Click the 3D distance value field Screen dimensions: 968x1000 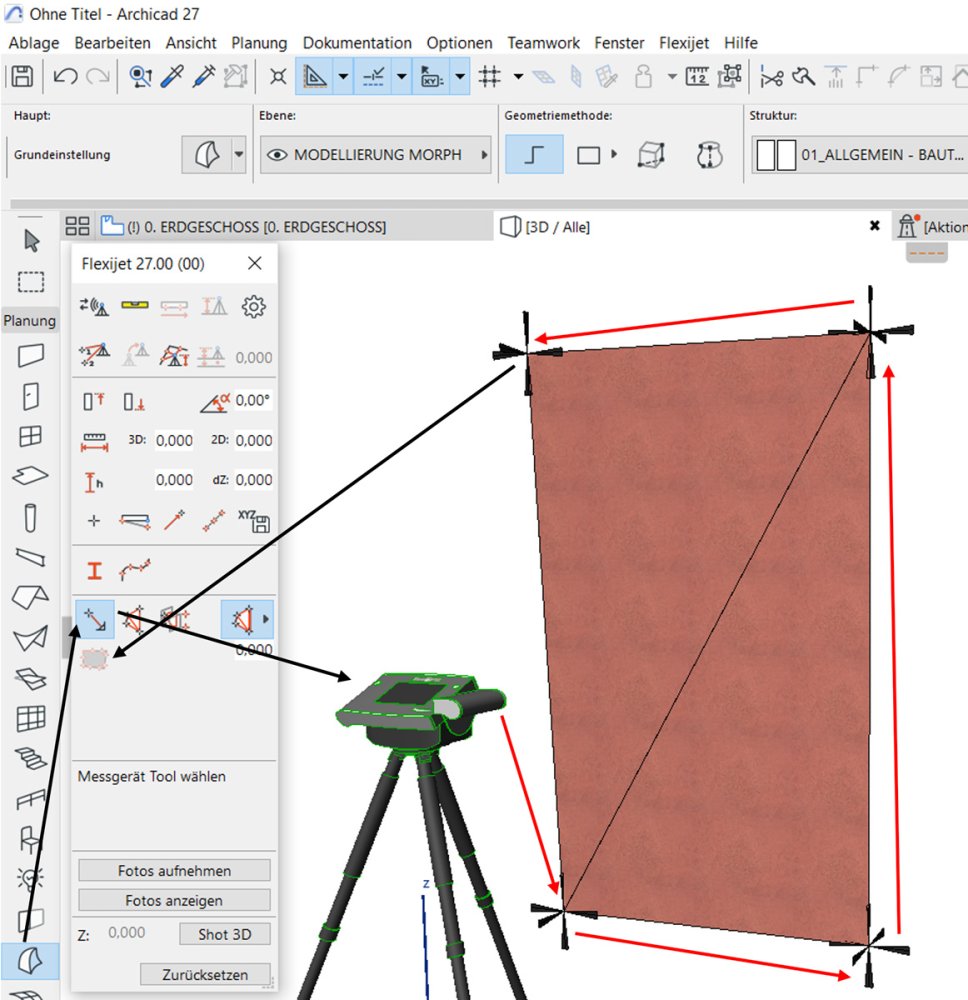[x=174, y=441]
